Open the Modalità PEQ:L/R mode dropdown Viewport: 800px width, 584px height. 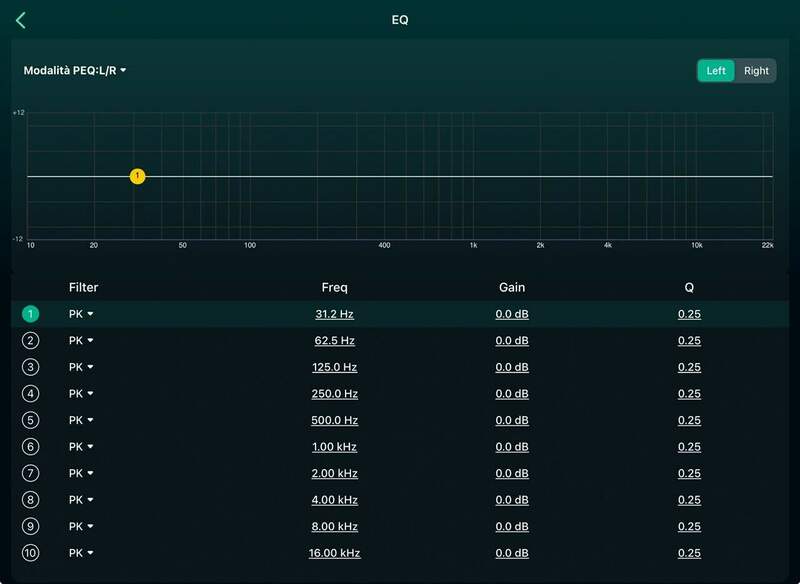(75, 71)
